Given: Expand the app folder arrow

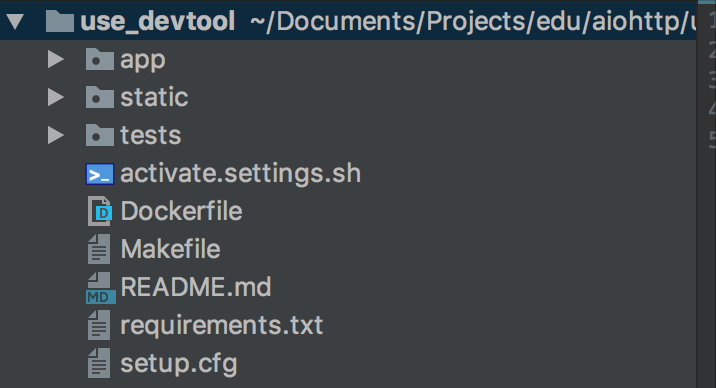Looking at the screenshot, I should (x=56, y=59).
